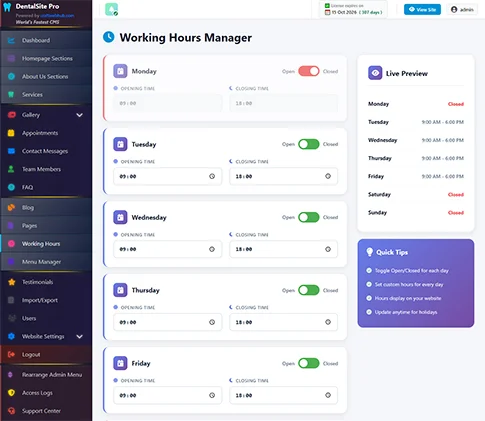
Task: Click the Tuesday opening time field
Action: (167, 176)
